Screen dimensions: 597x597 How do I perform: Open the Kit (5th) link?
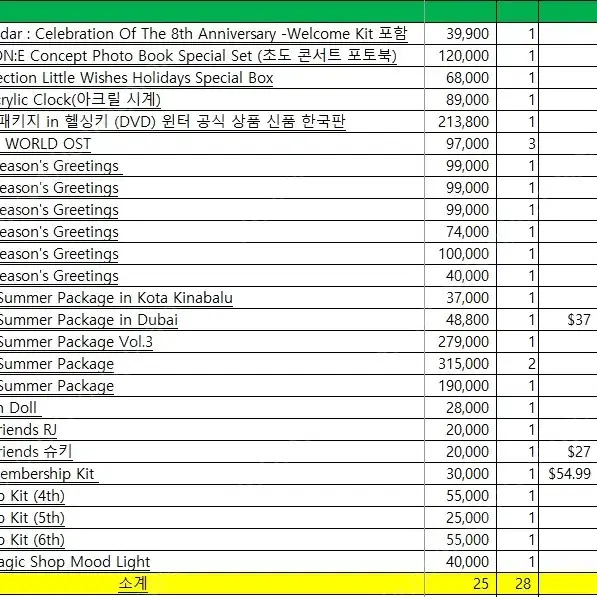32,518
